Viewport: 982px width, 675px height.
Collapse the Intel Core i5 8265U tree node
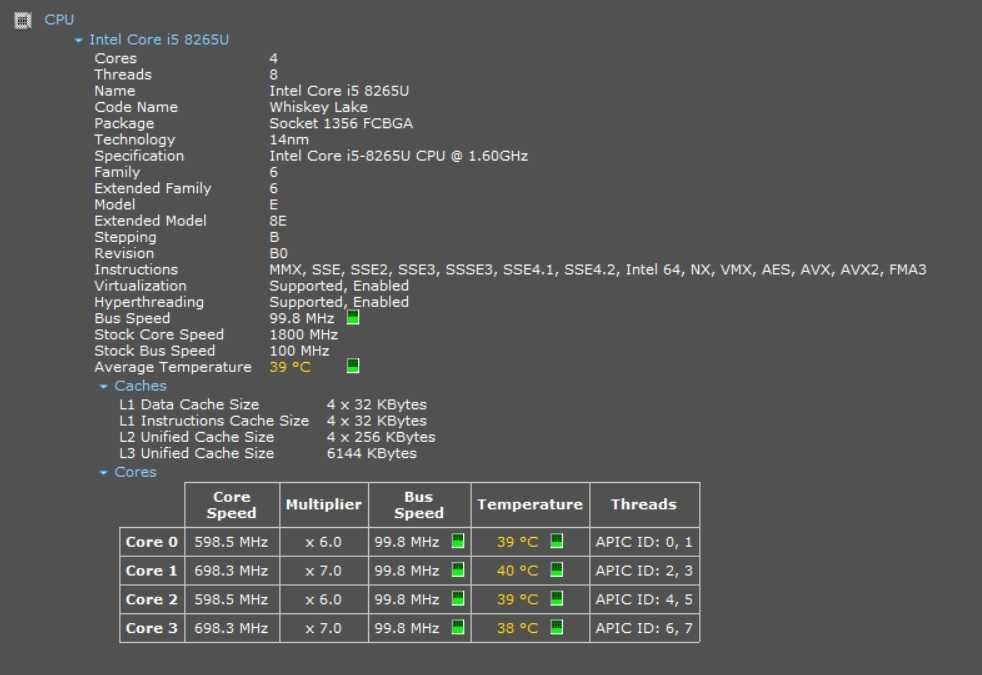[78, 40]
